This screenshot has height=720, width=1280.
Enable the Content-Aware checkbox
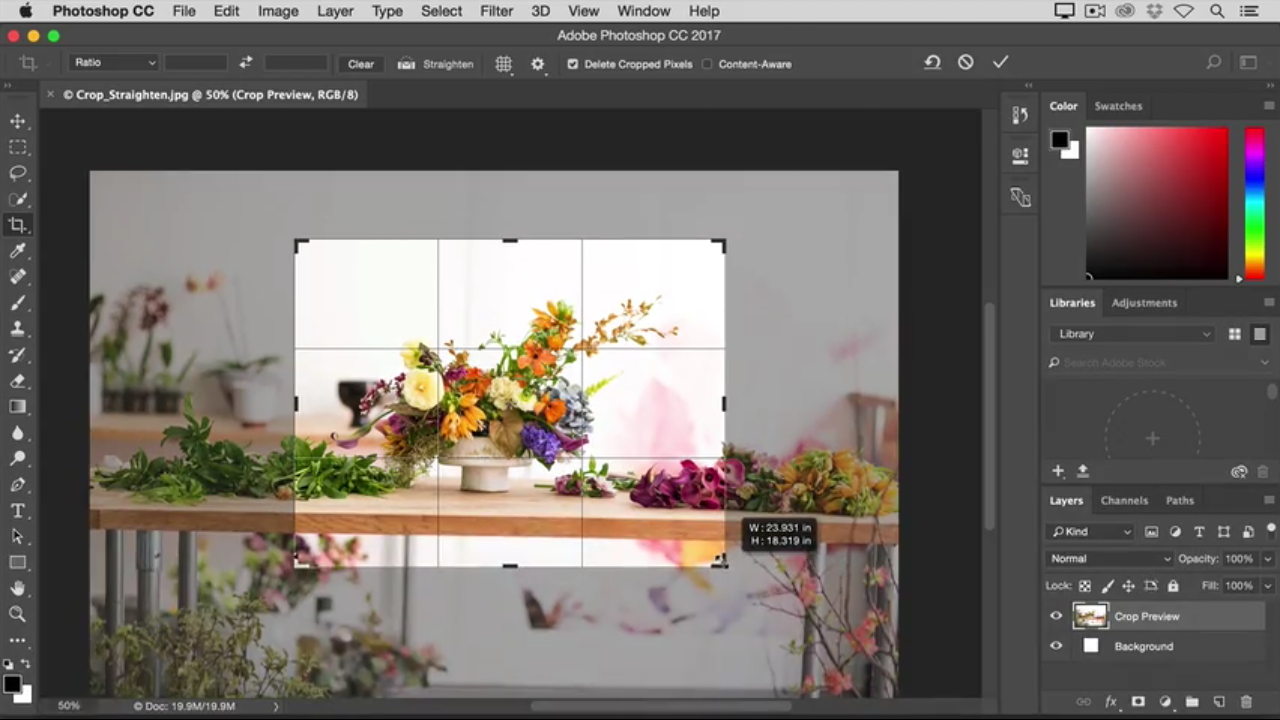tap(707, 64)
